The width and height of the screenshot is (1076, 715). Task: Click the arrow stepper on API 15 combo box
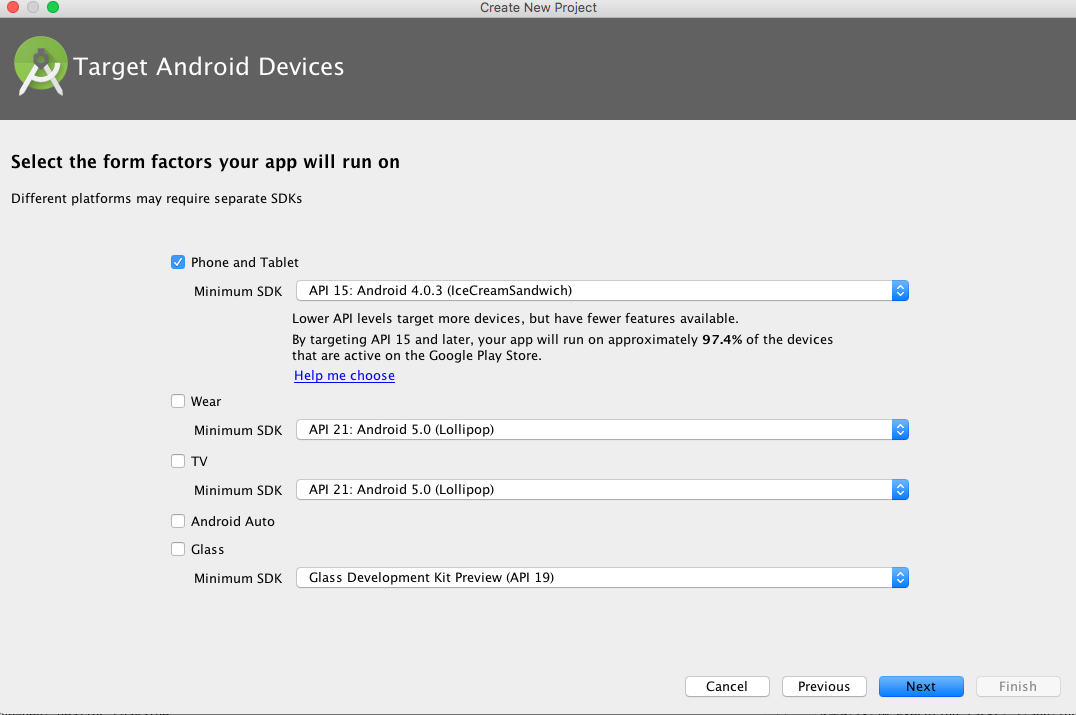click(900, 291)
